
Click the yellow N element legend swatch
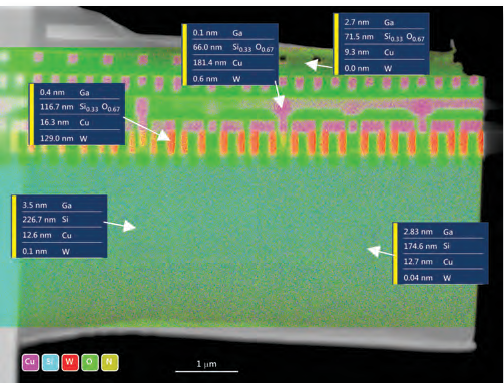pos(109,362)
